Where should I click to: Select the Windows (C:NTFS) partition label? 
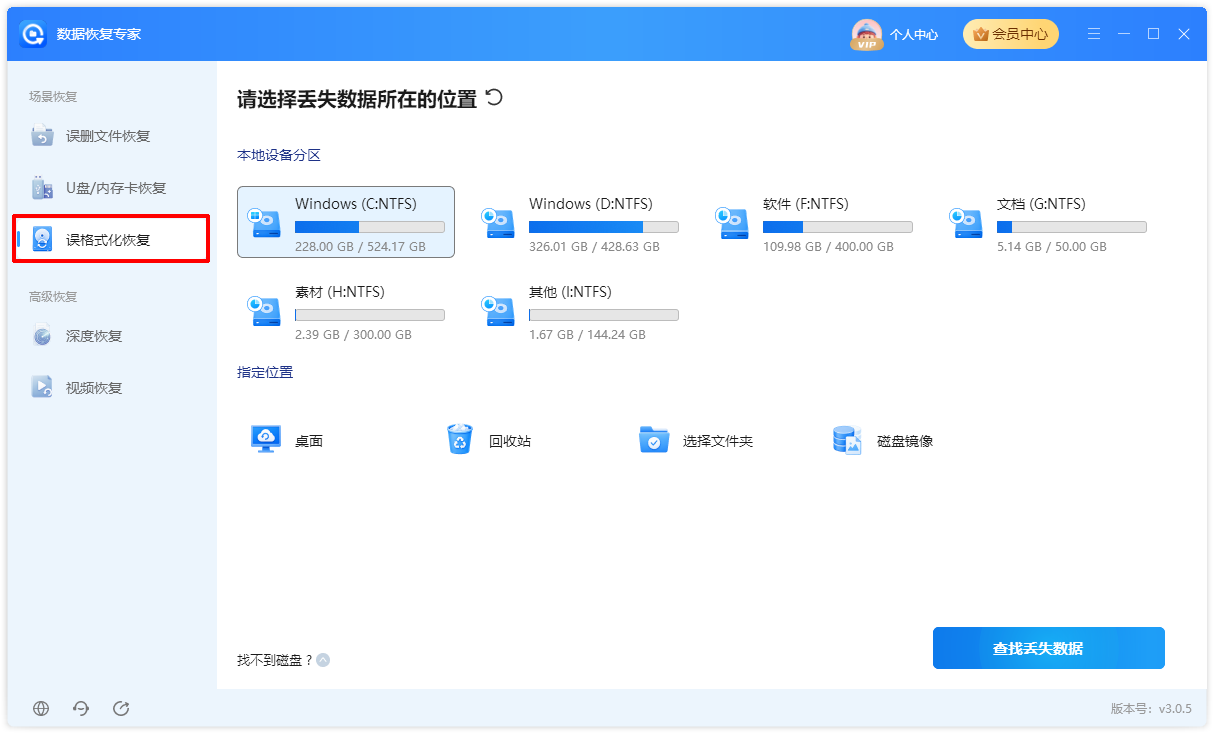tap(356, 204)
